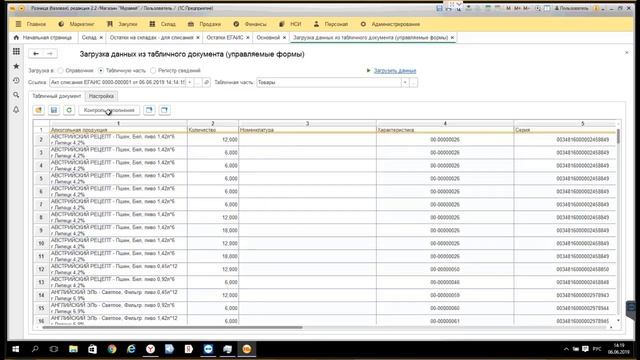Click the vertical scrollbar of the table
The width and height of the screenshot is (640, 360).
click(x=618, y=136)
